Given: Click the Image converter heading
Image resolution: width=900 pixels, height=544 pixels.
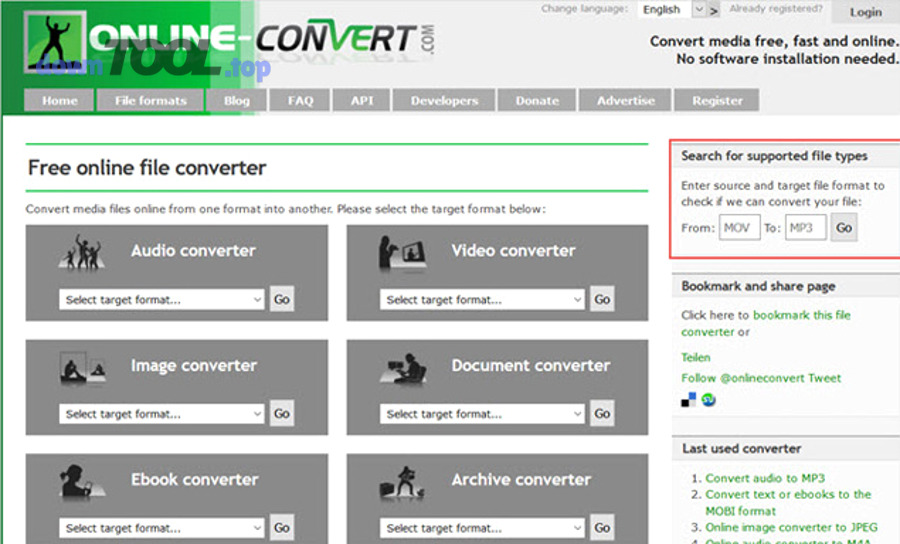Looking at the screenshot, I should pos(193,366).
